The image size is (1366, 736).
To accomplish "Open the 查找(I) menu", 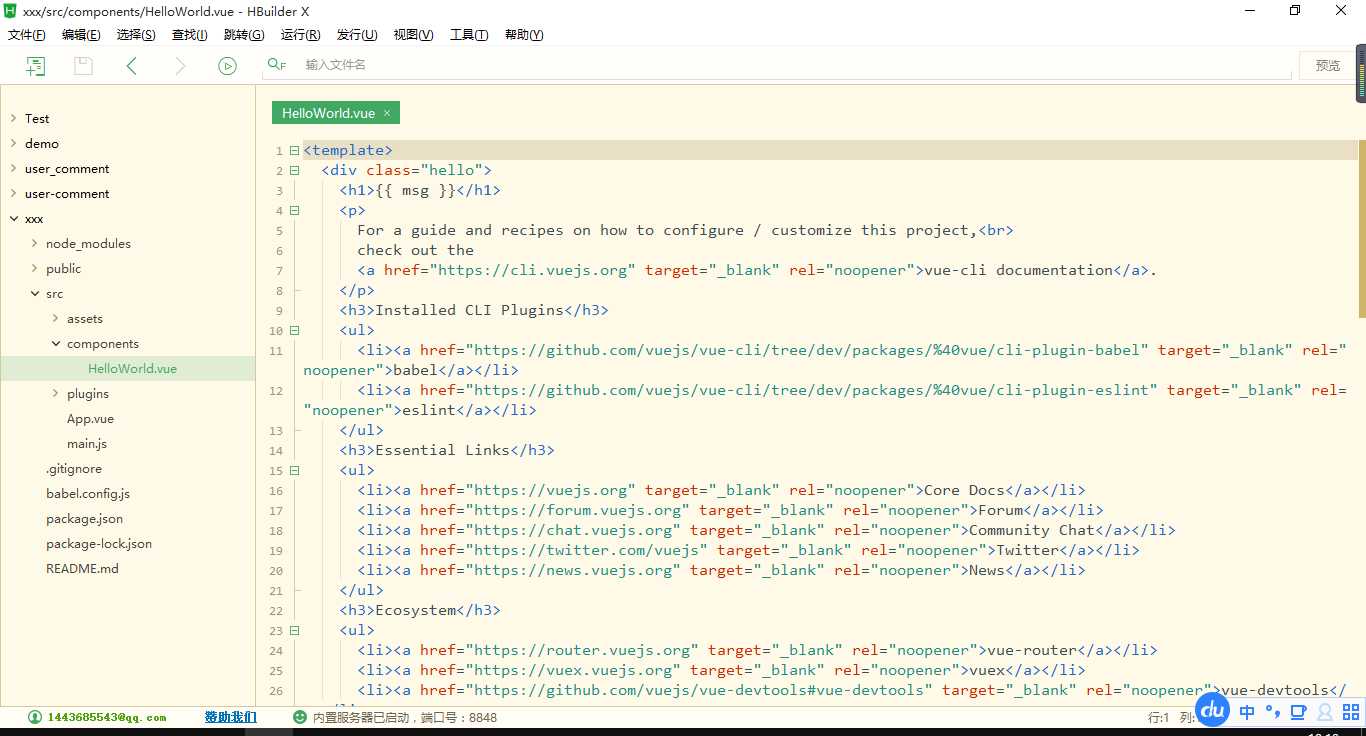I will [190, 35].
